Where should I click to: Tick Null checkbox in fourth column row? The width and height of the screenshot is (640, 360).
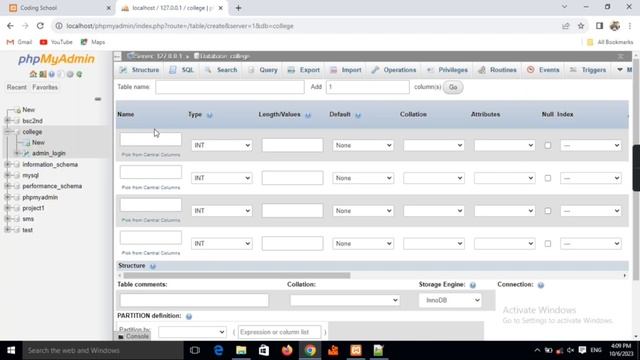pyautogui.click(x=548, y=244)
